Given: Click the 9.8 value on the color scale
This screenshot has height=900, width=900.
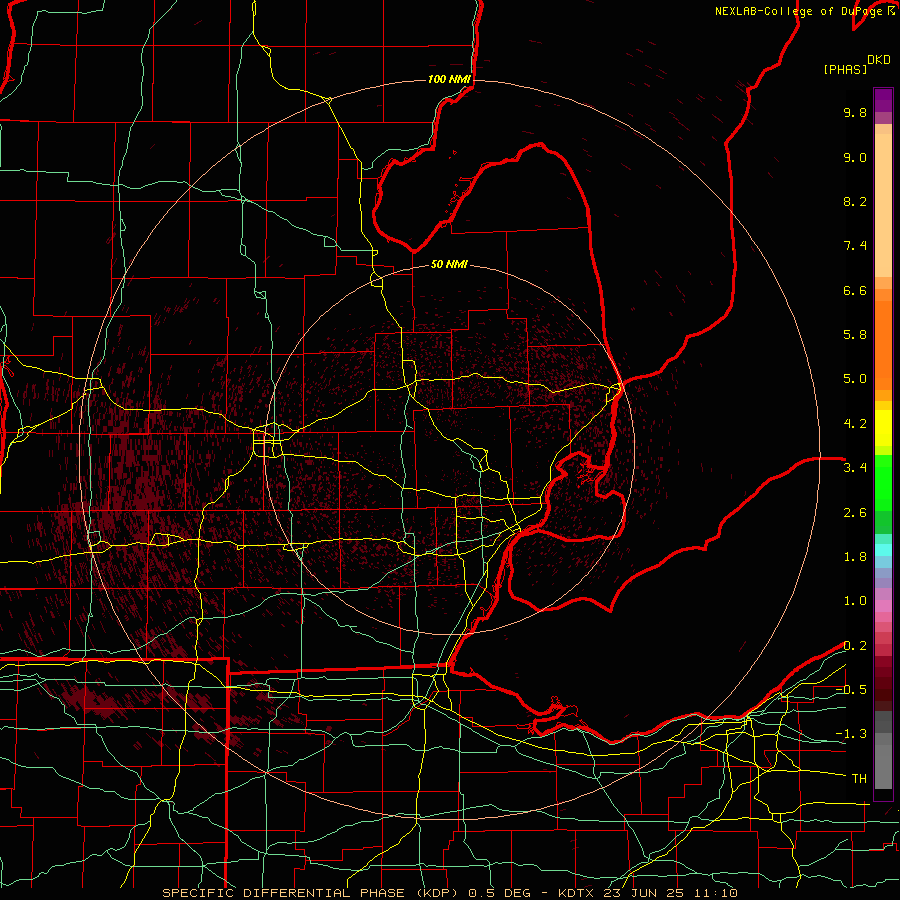Looking at the screenshot, I should 855,113.
